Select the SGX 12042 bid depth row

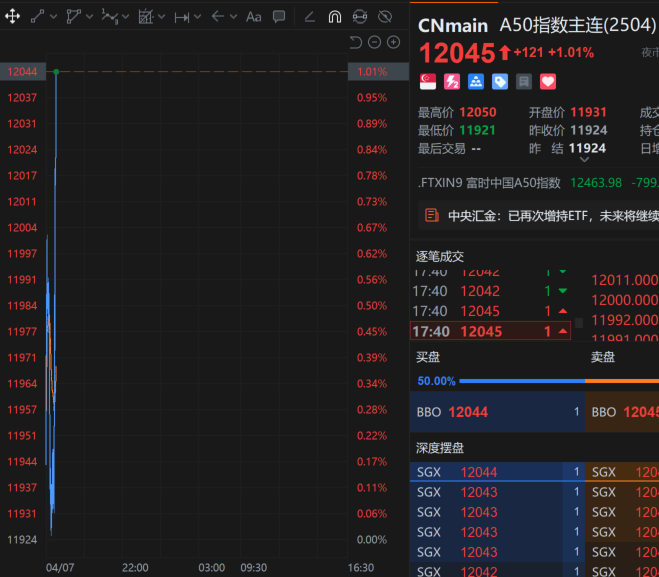(497, 571)
